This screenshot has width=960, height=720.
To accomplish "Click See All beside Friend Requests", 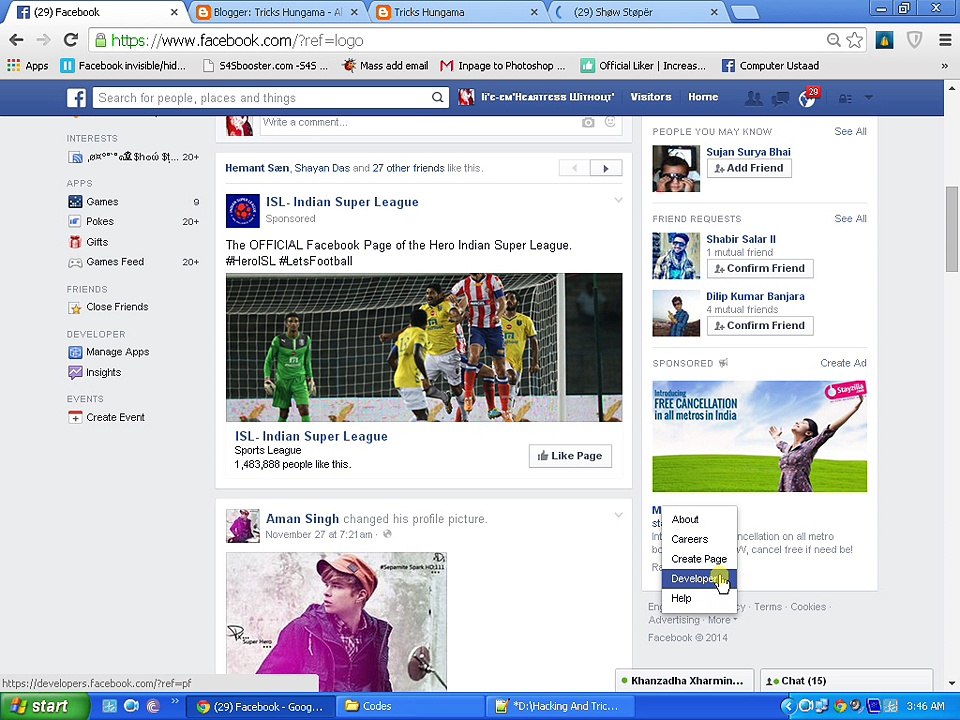I will tap(850, 219).
